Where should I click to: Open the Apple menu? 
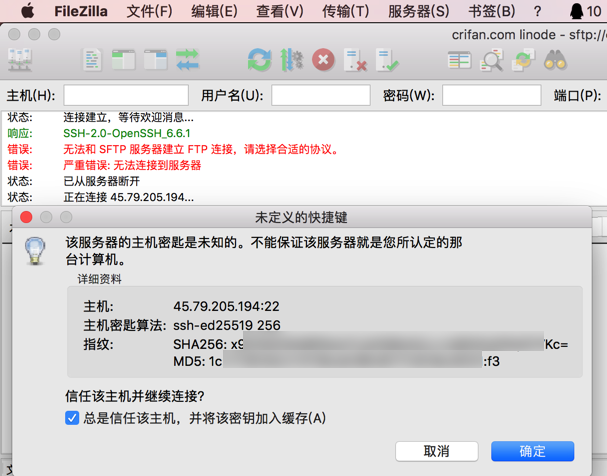(x=27, y=11)
